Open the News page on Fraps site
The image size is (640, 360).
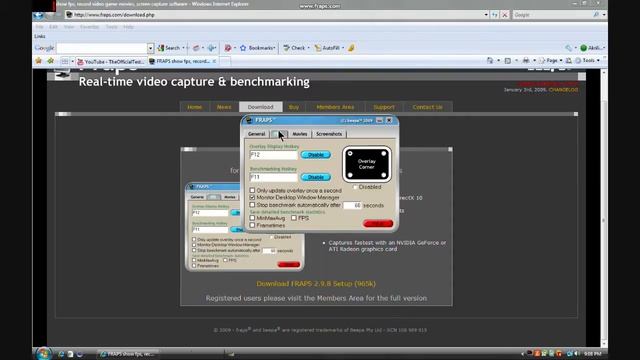224,107
